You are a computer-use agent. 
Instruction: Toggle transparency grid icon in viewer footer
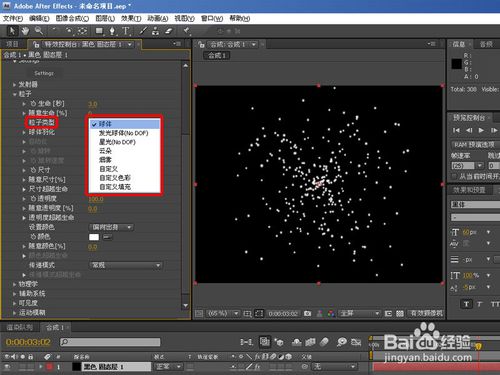tap(400, 313)
